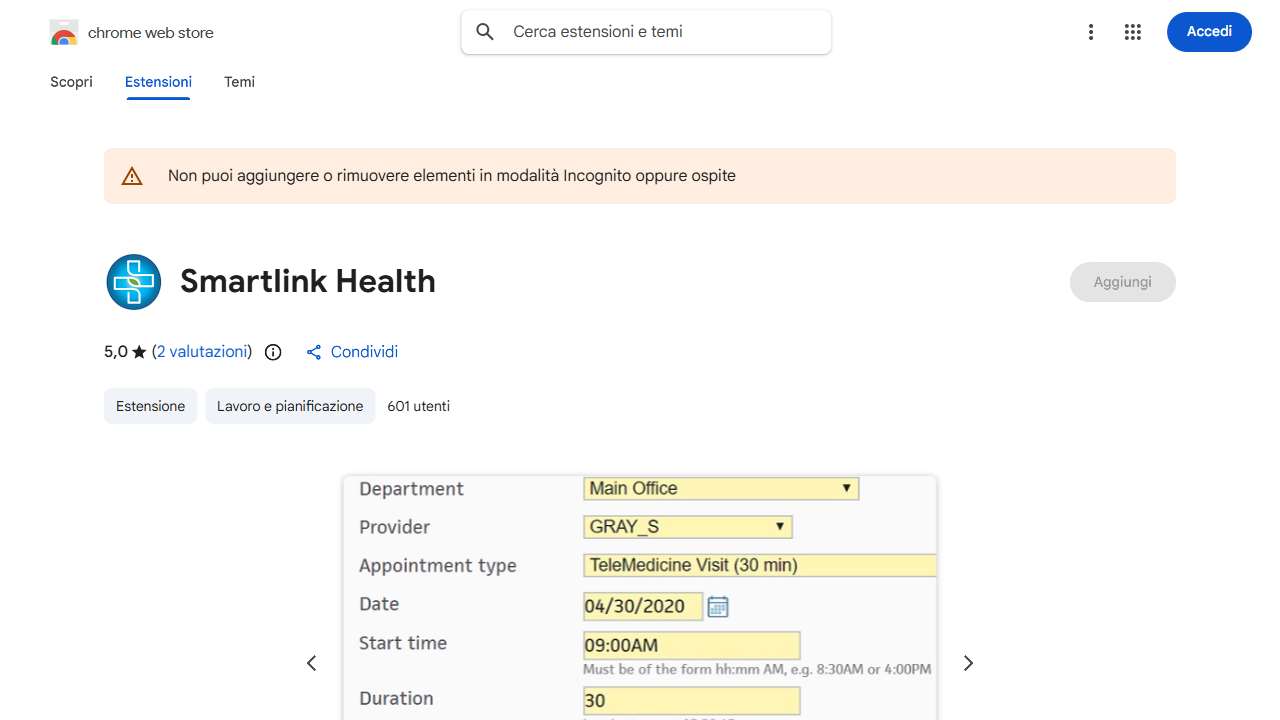The height and width of the screenshot is (720, 1280).
Task: Click the chrome web store logo
Action: click(63, 32)
